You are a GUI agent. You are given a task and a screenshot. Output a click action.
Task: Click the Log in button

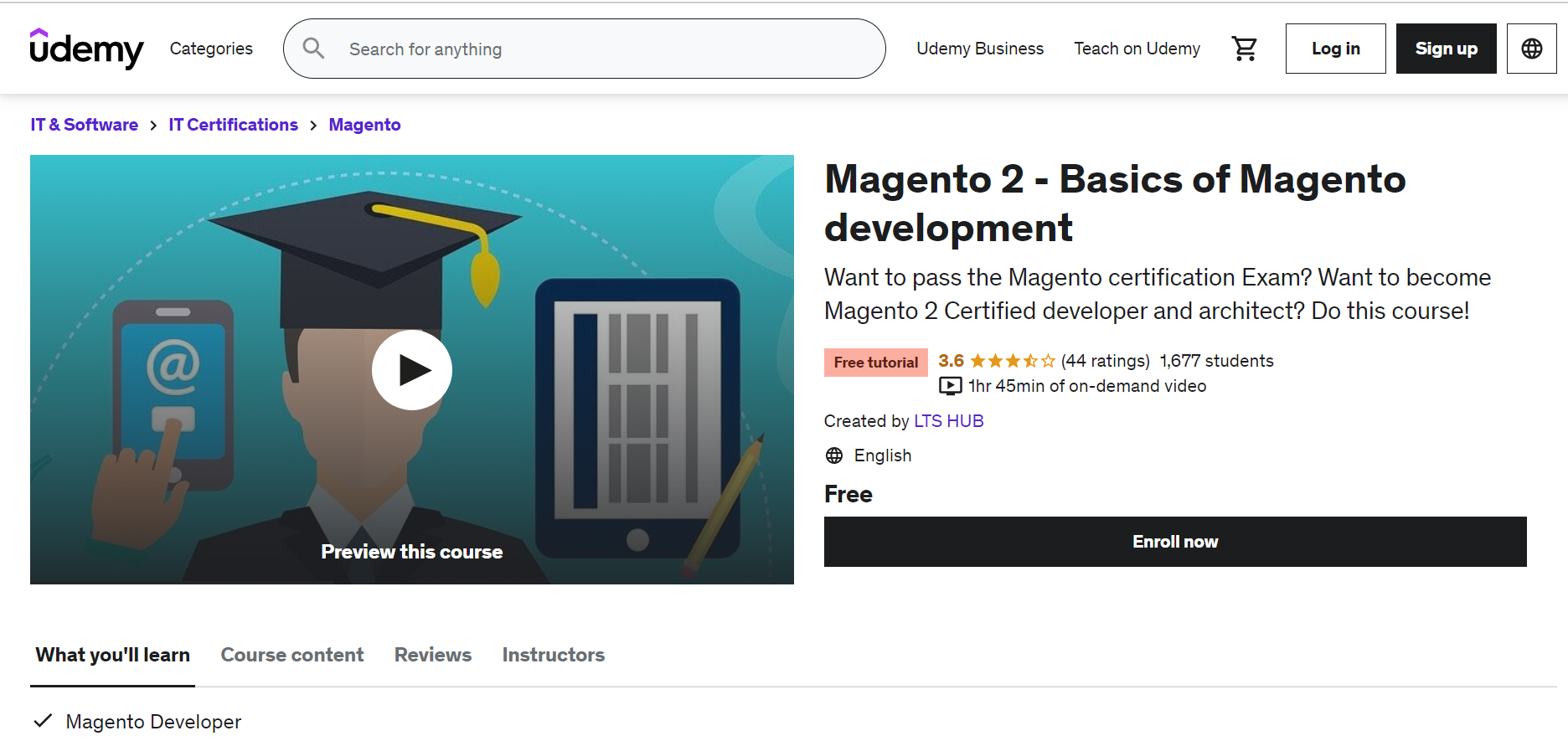click(x=1335, y=49)
